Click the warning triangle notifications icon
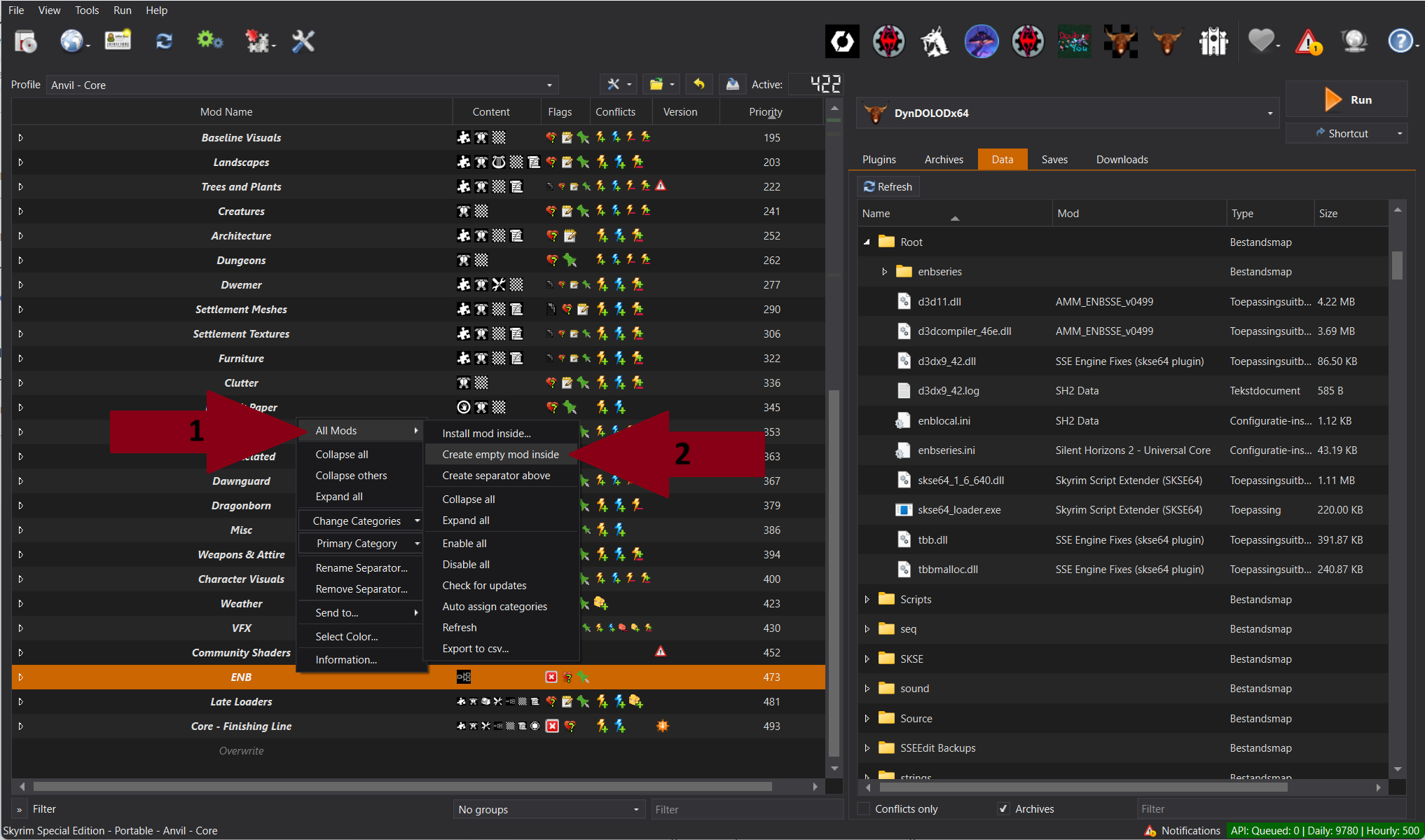Screen dimensions: 1425x840 click(x=1307, y=42)
